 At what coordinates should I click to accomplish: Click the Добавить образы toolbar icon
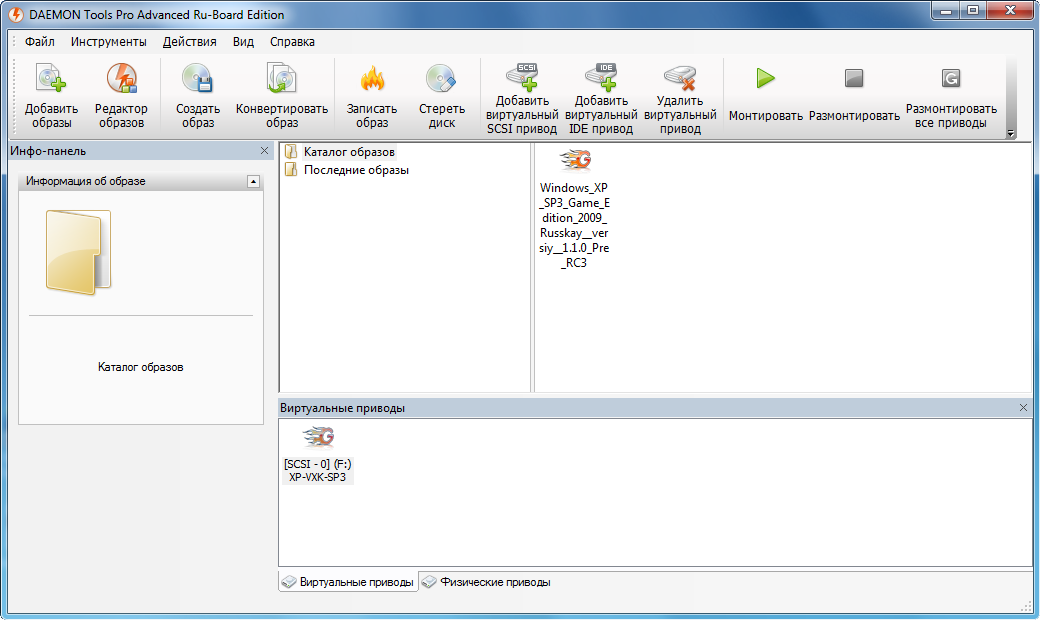pyautogui.click(x=51, y=79)
